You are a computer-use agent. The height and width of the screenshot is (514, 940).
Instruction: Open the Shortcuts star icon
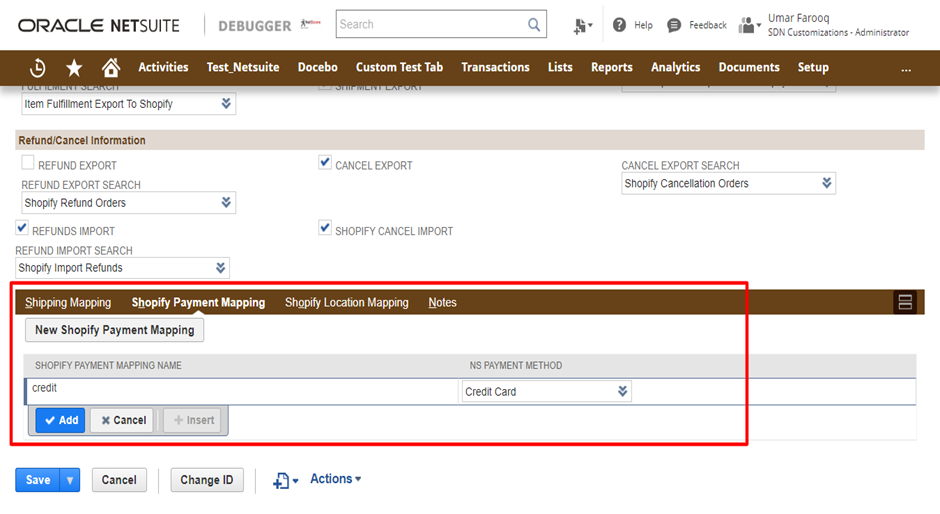point(74,68)
